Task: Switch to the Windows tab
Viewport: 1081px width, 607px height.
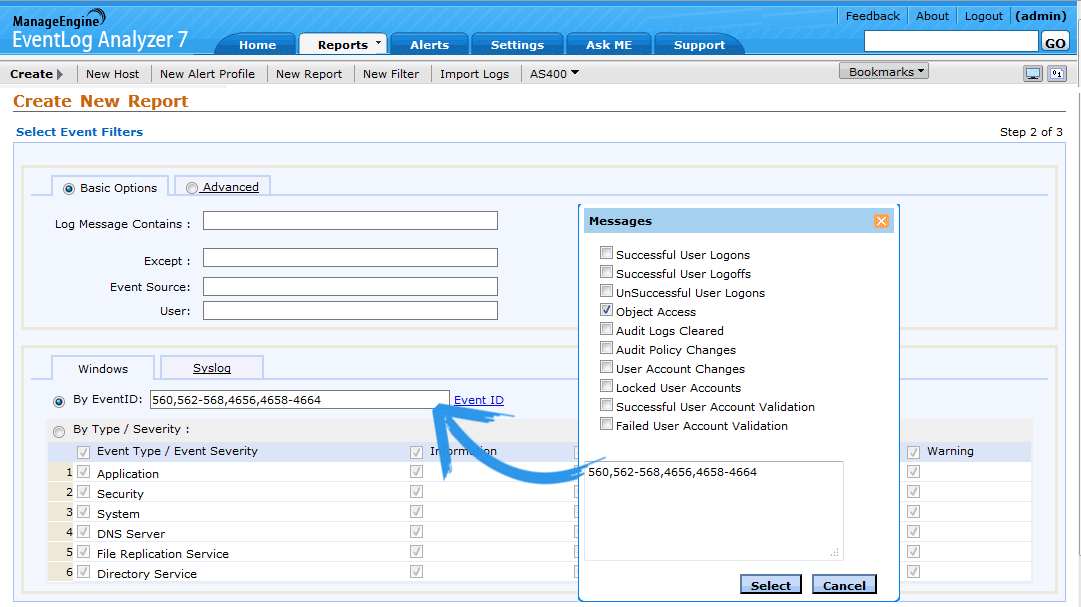Action: (103, 368)
